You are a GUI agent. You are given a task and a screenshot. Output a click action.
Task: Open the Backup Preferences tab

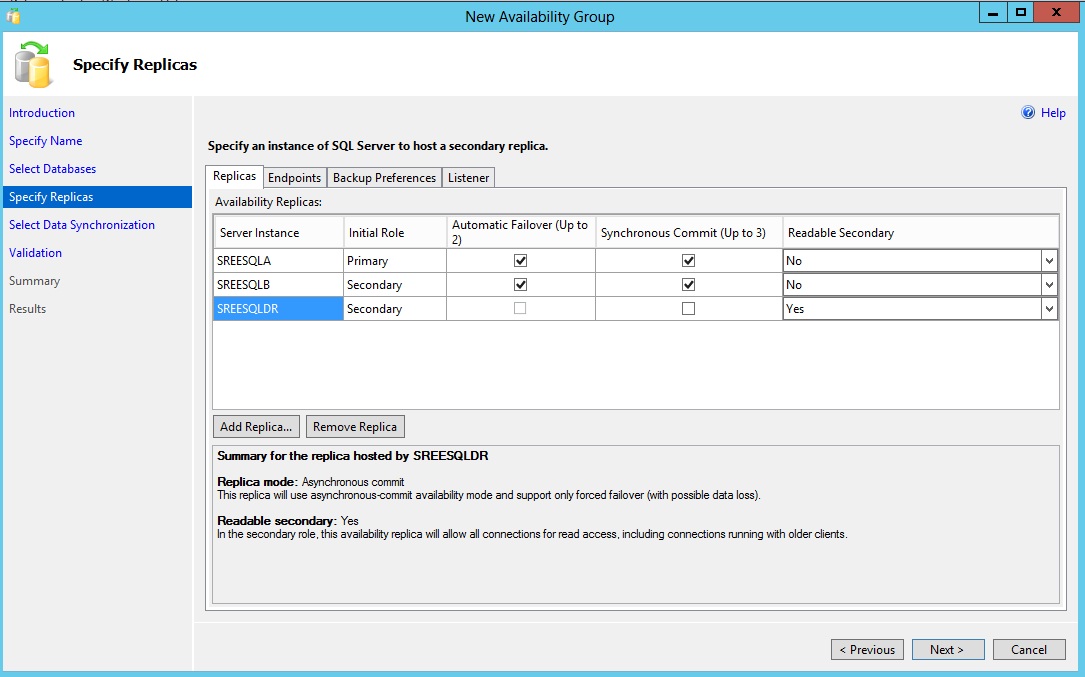click(x=384, y=178)
